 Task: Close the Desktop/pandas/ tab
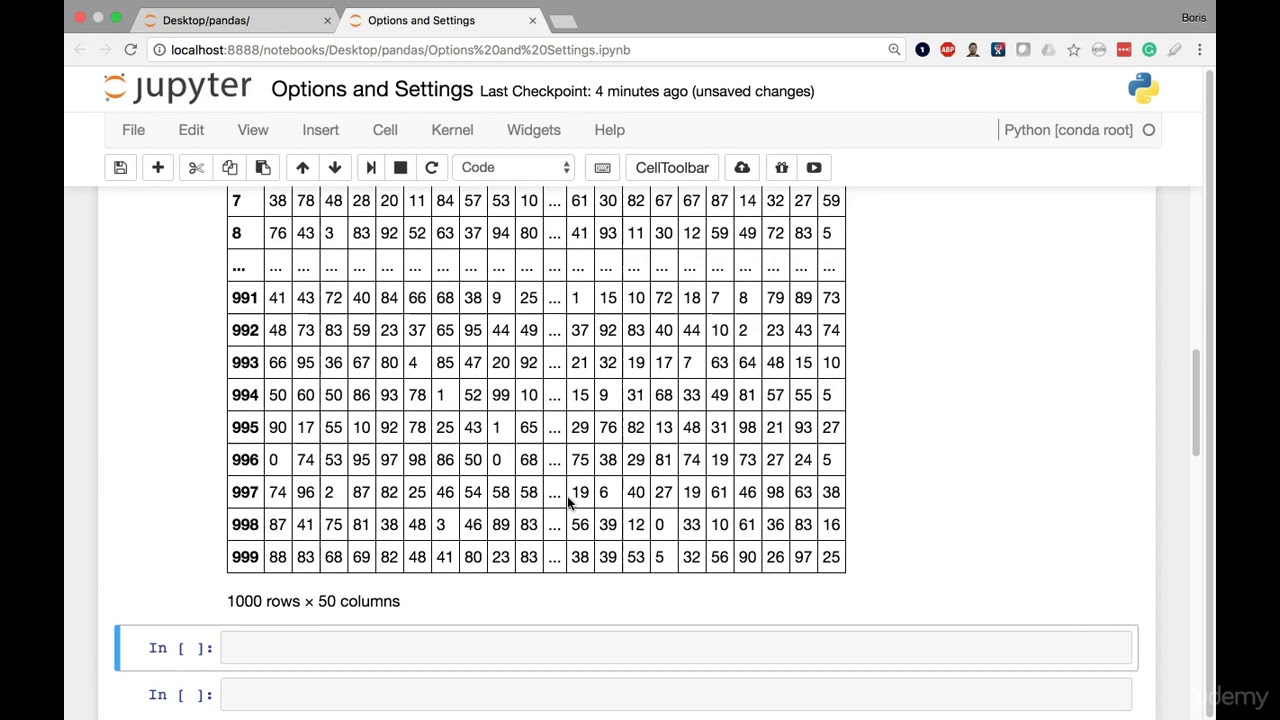click(x=327, y=20)
